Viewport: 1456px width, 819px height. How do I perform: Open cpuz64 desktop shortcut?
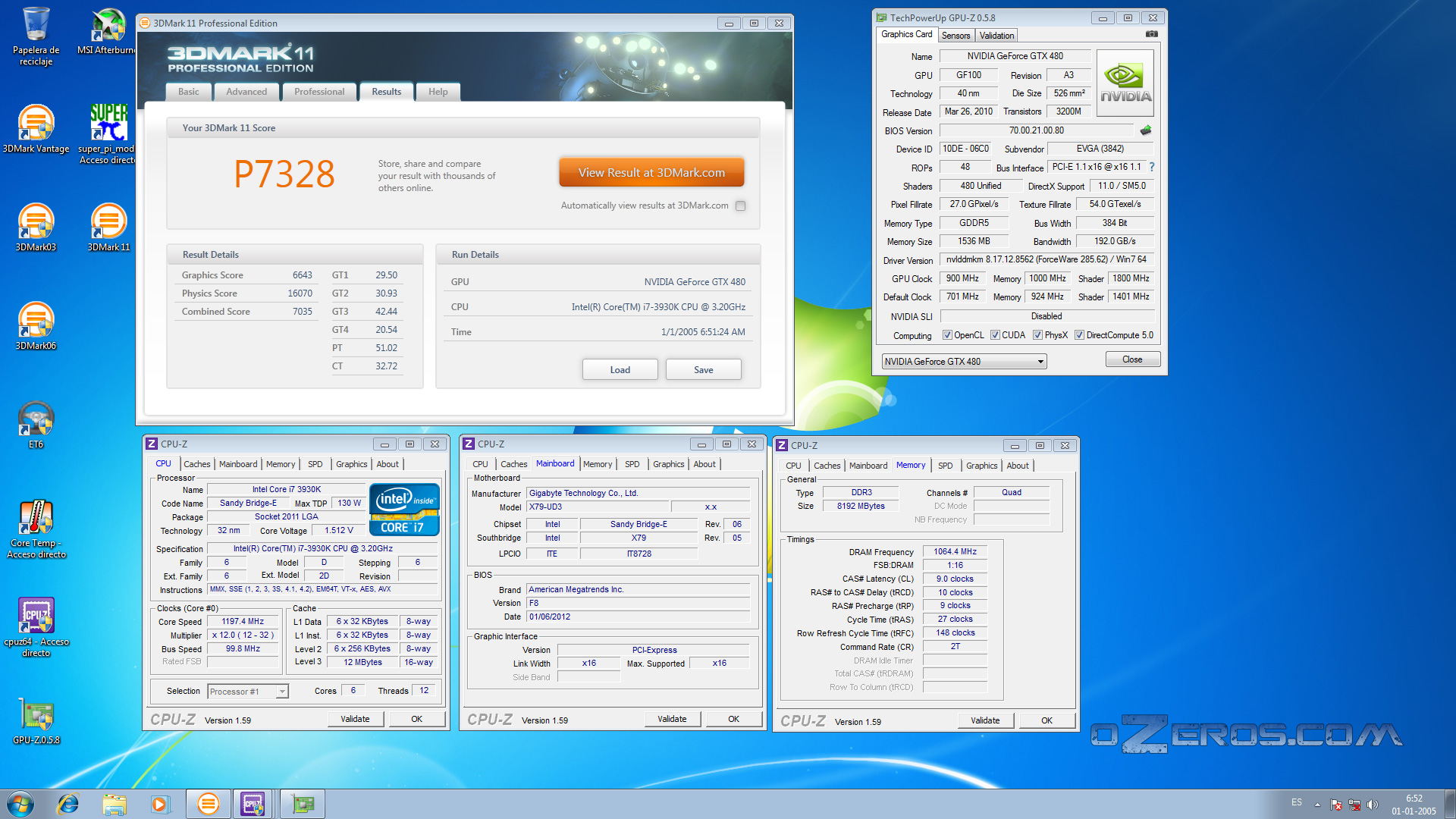(x=36, y=627)
